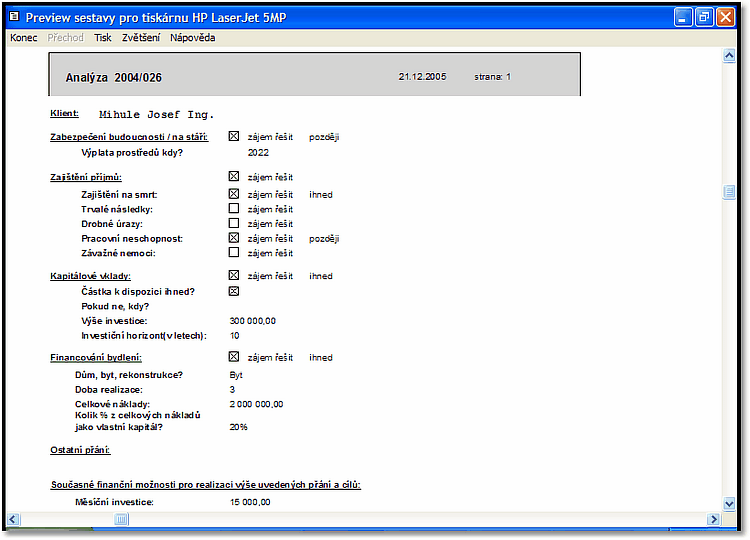Open the Zvětšení menu
The width and height of the screenshot is (750, 540).
pyautogui.click(x=140, y=38)
